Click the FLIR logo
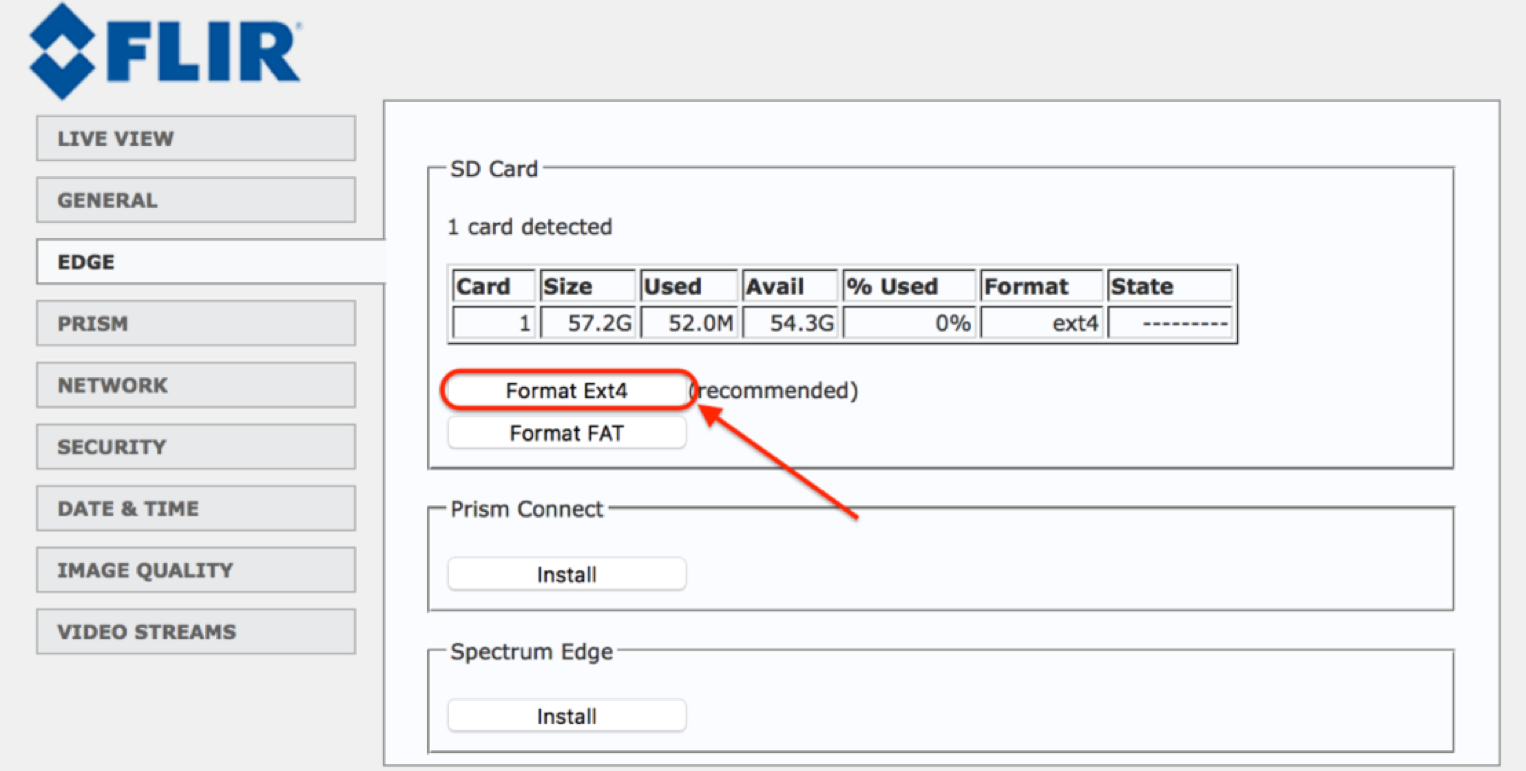 pos(165,52)
